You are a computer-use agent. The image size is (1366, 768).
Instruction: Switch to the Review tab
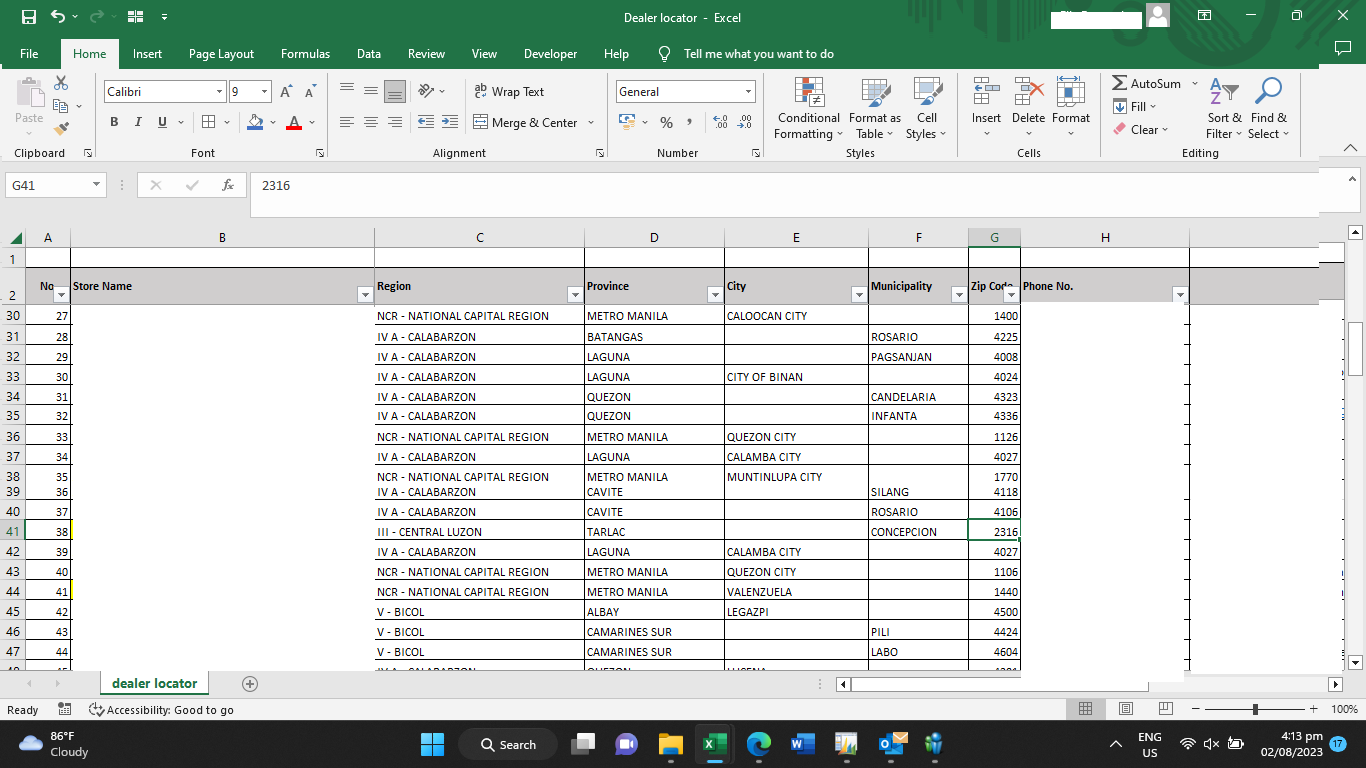426,54
